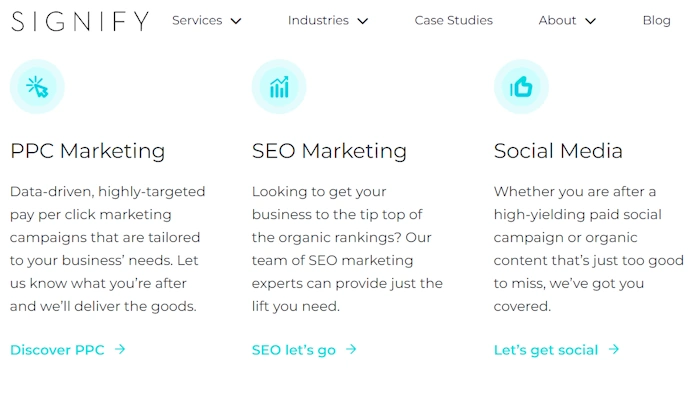The image size is (700, 393).
Task: Click the SEO bar chart icon
Action: coord(279,87)
